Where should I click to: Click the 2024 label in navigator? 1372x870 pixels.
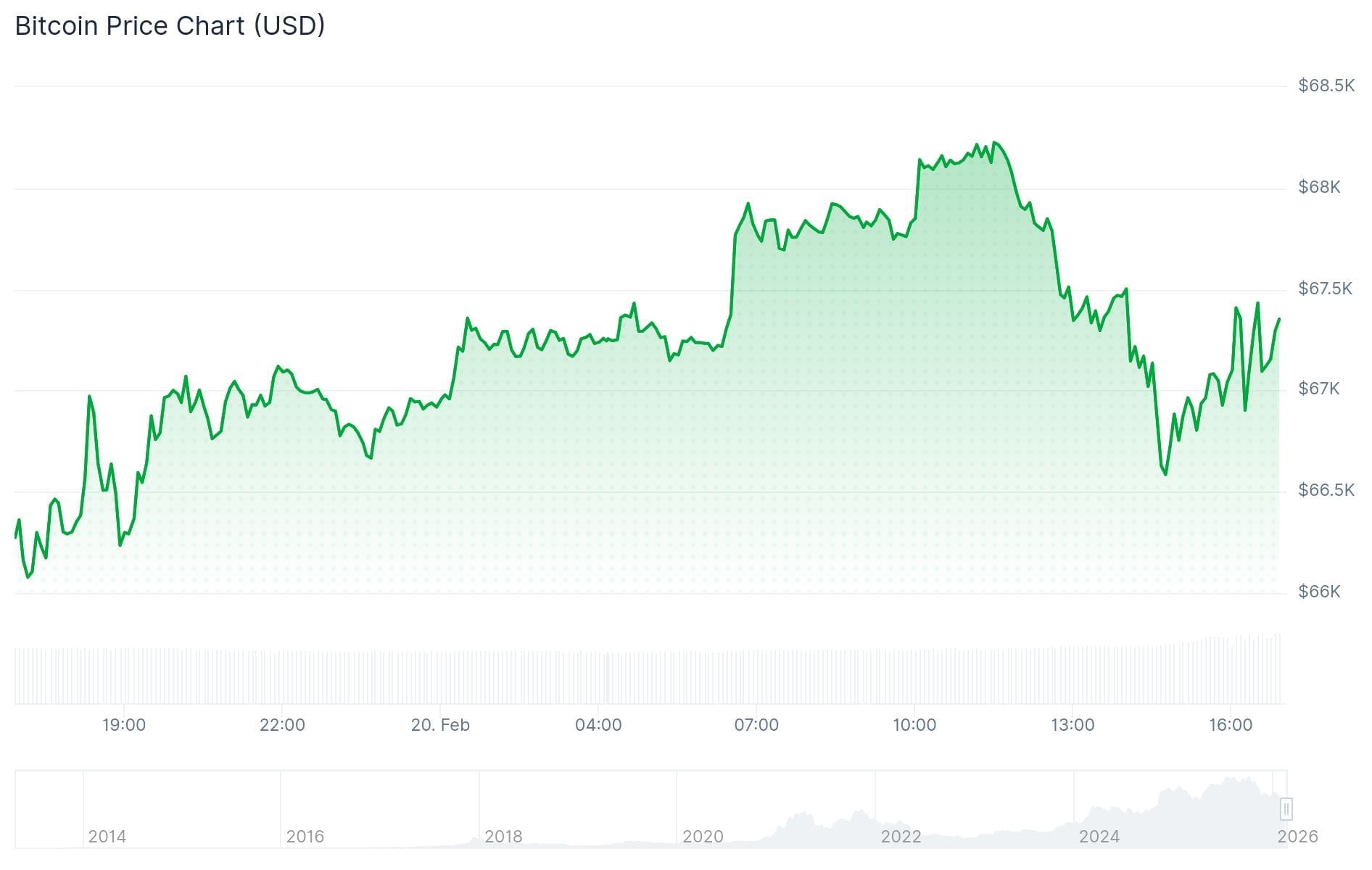point(1099,837)
